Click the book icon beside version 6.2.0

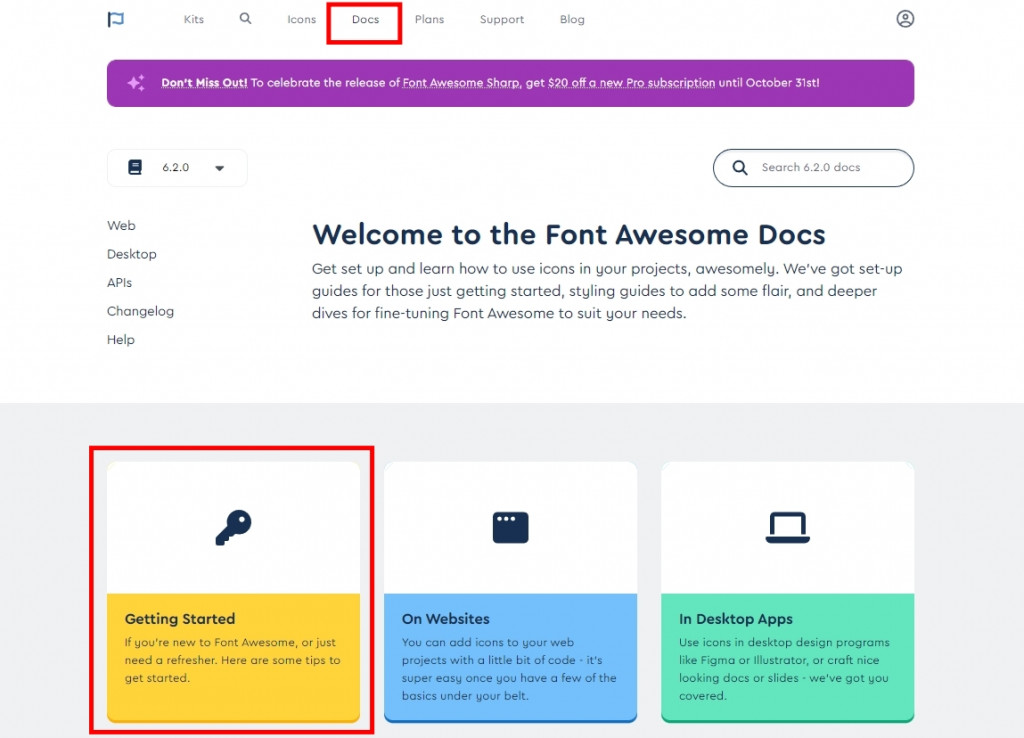pyautogui.click(x=135, y=167)
